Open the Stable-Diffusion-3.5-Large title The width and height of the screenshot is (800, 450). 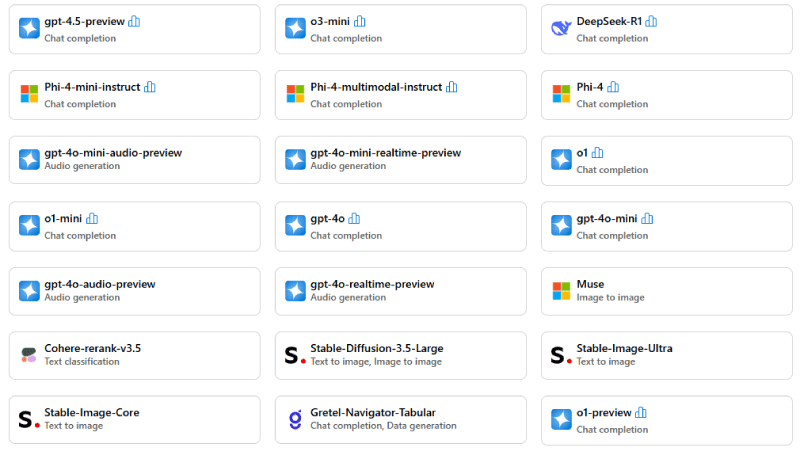pos(377,348)
